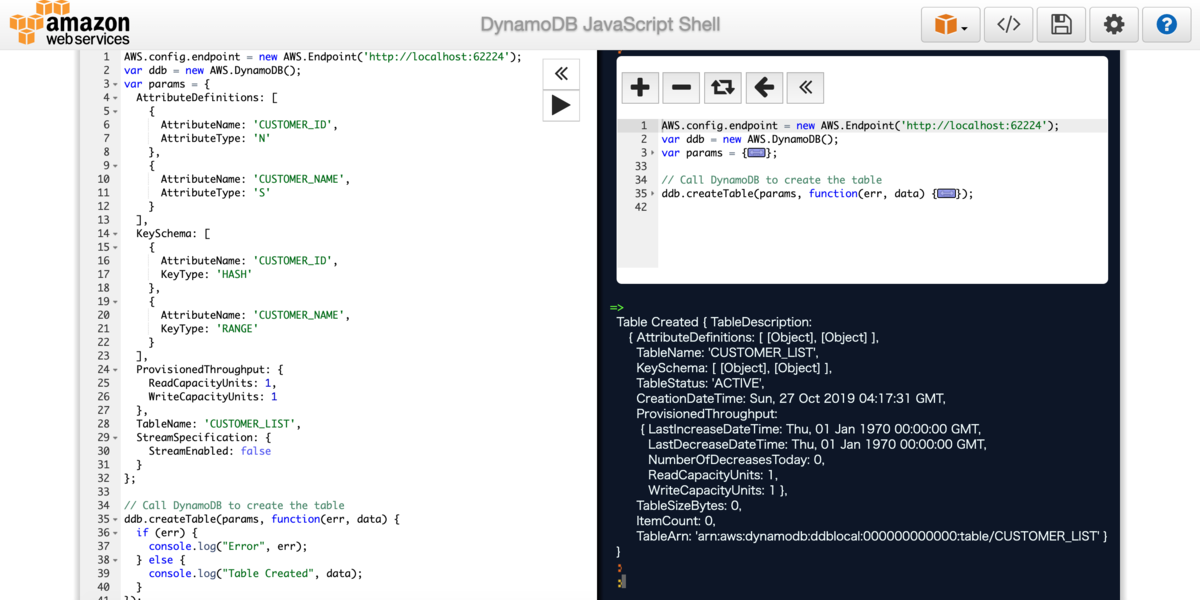Screen dimensions: 1200x600
Task: Click the save floppy disk icon
Action: pyautogui.click(x=1061, y=24)
